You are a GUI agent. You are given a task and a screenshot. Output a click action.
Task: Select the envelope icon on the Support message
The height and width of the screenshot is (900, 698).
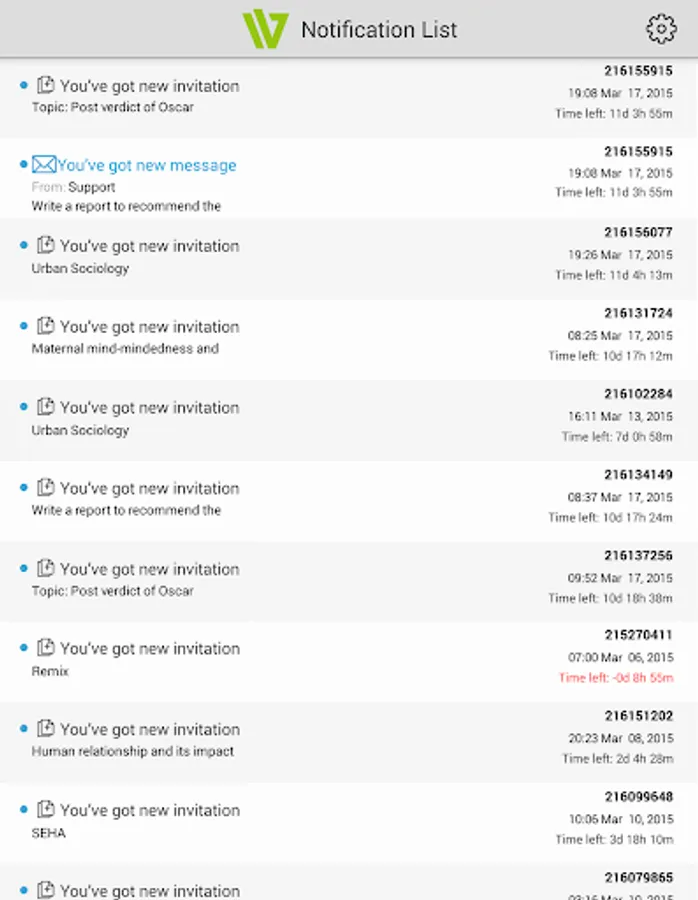[x=44, y=166]
